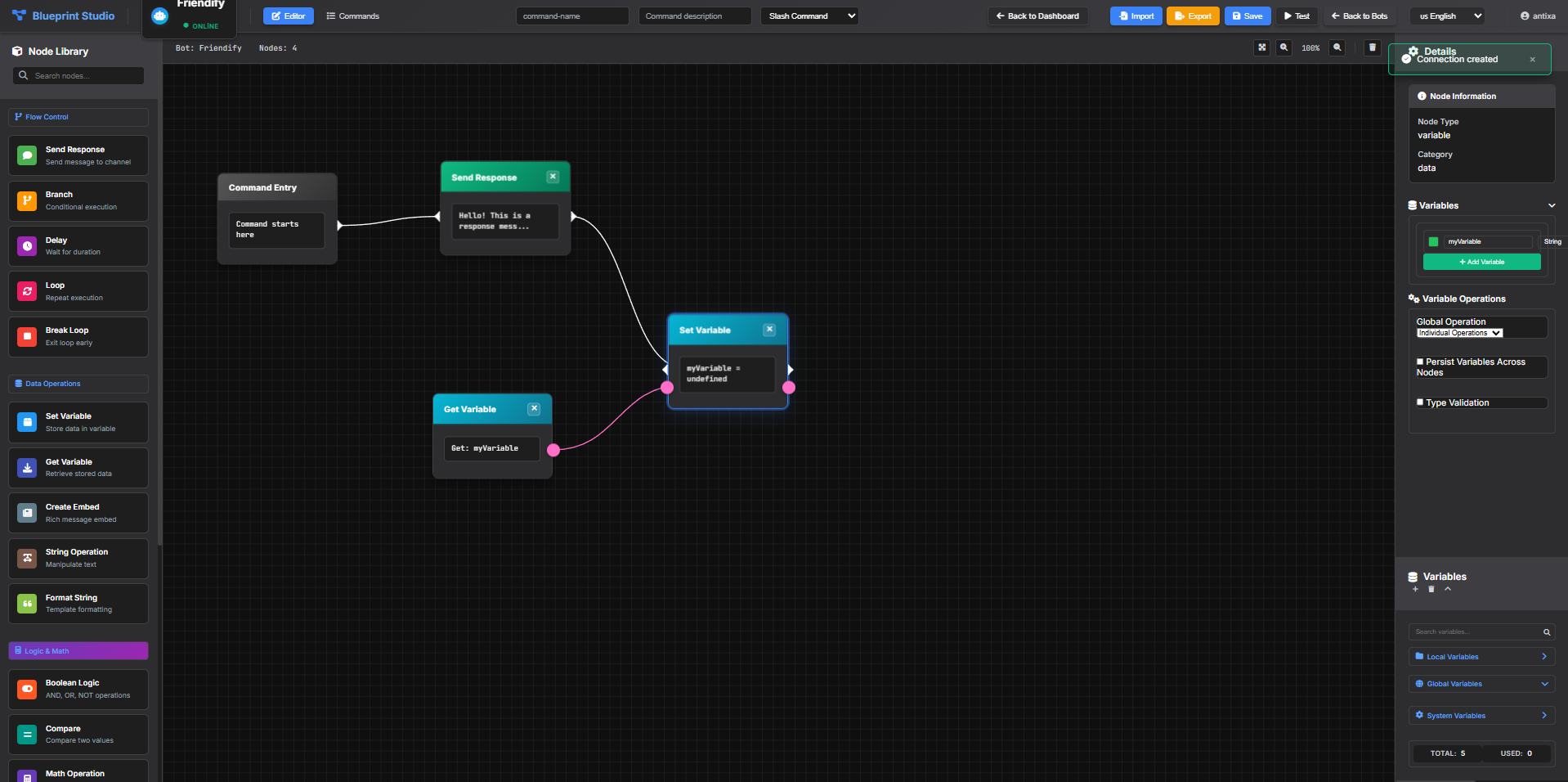Switch to the Commands tab
Screen dimensions: 1568x782
click(x=353, y=16)
